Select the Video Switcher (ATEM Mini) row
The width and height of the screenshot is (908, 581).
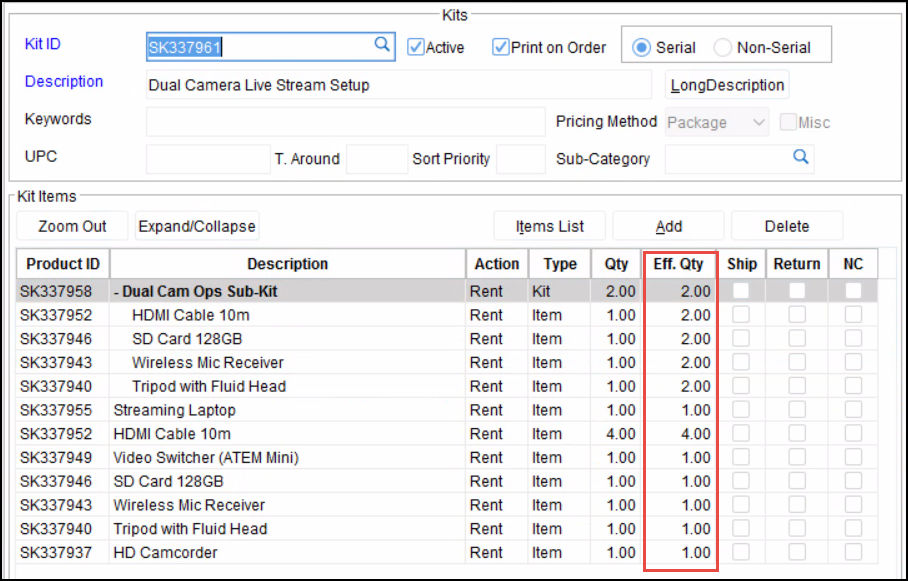[205, 458]
